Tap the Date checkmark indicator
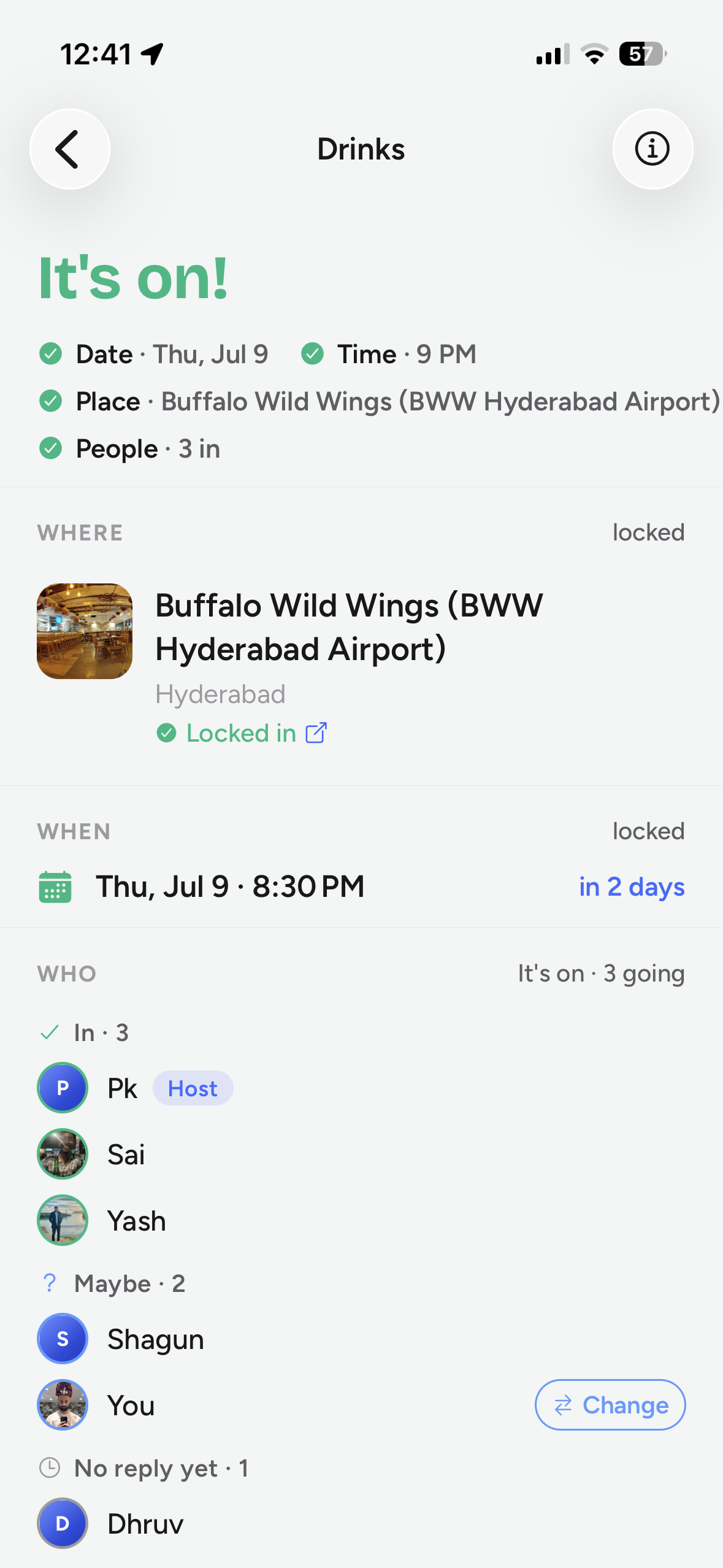This screenshot has height=1568, width=723. 51,354
